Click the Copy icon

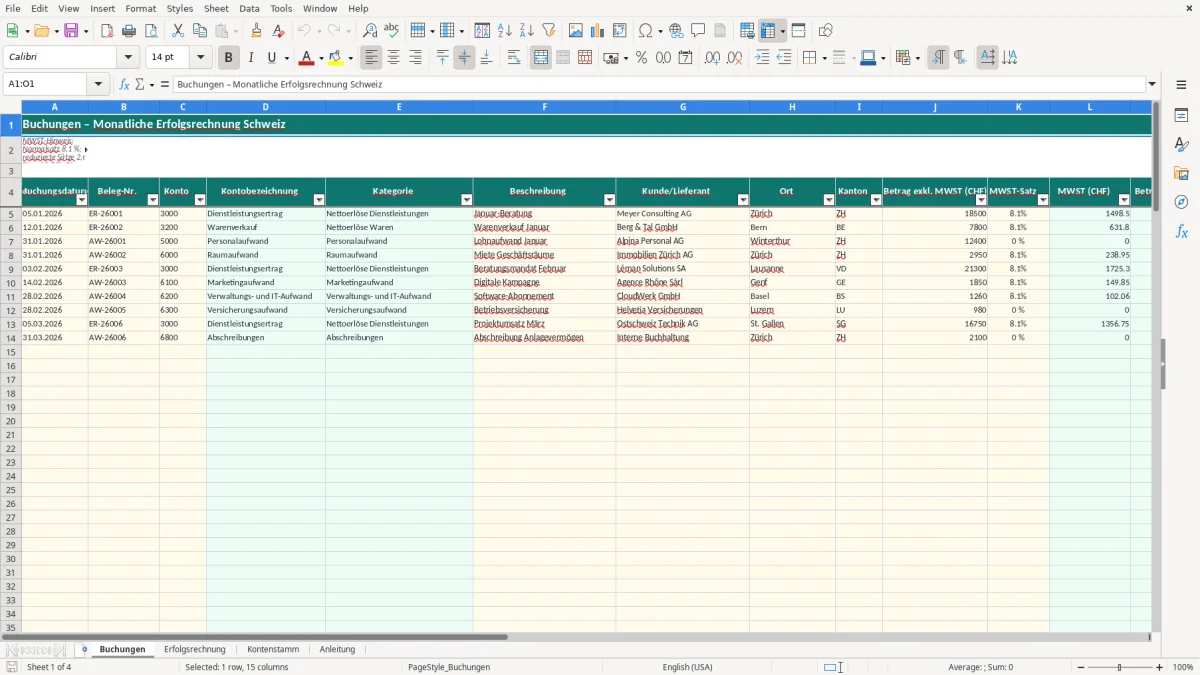click(200, 31)
